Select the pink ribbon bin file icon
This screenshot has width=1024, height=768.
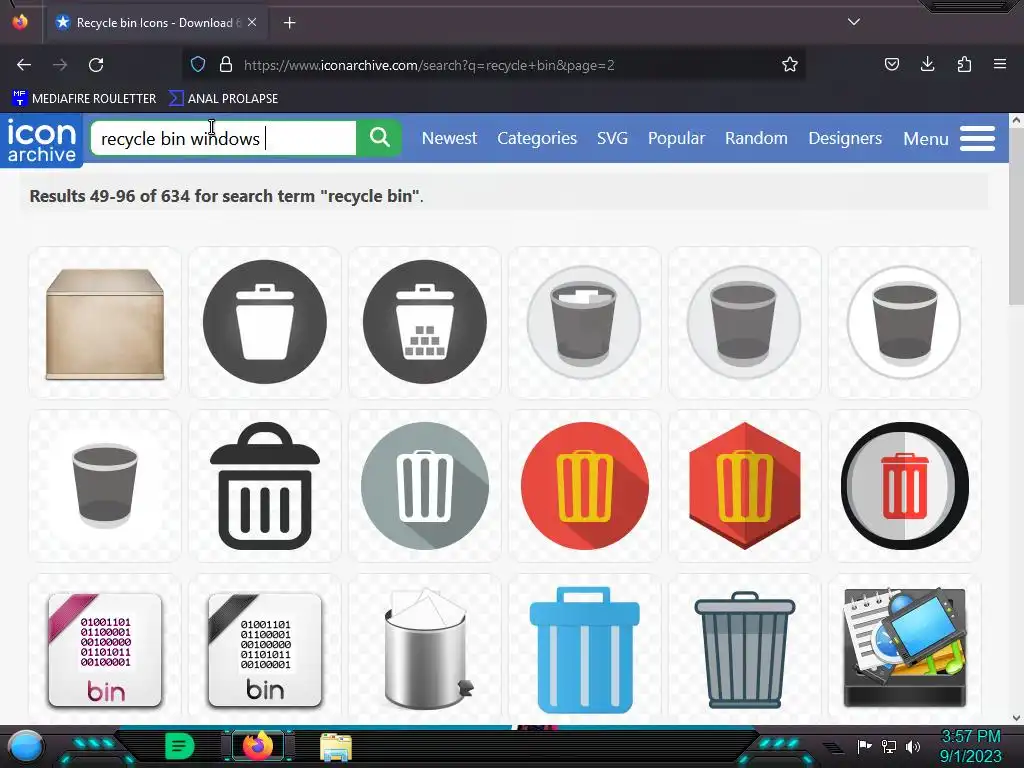coord(104,649)
